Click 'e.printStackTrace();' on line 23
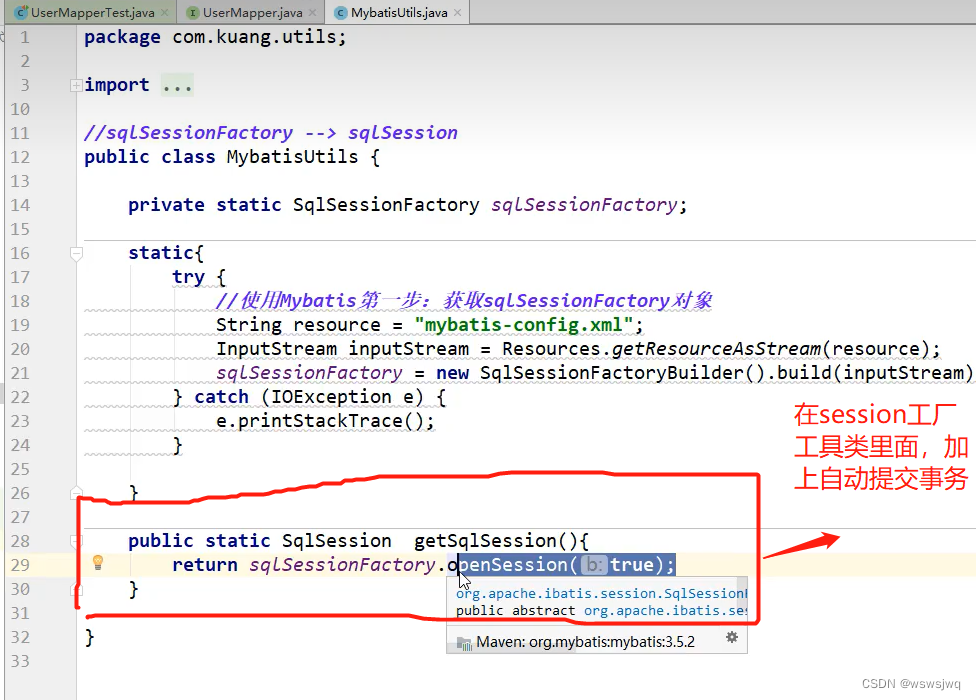The height and width of the screenshot is (700, 976). coord(325,421)
